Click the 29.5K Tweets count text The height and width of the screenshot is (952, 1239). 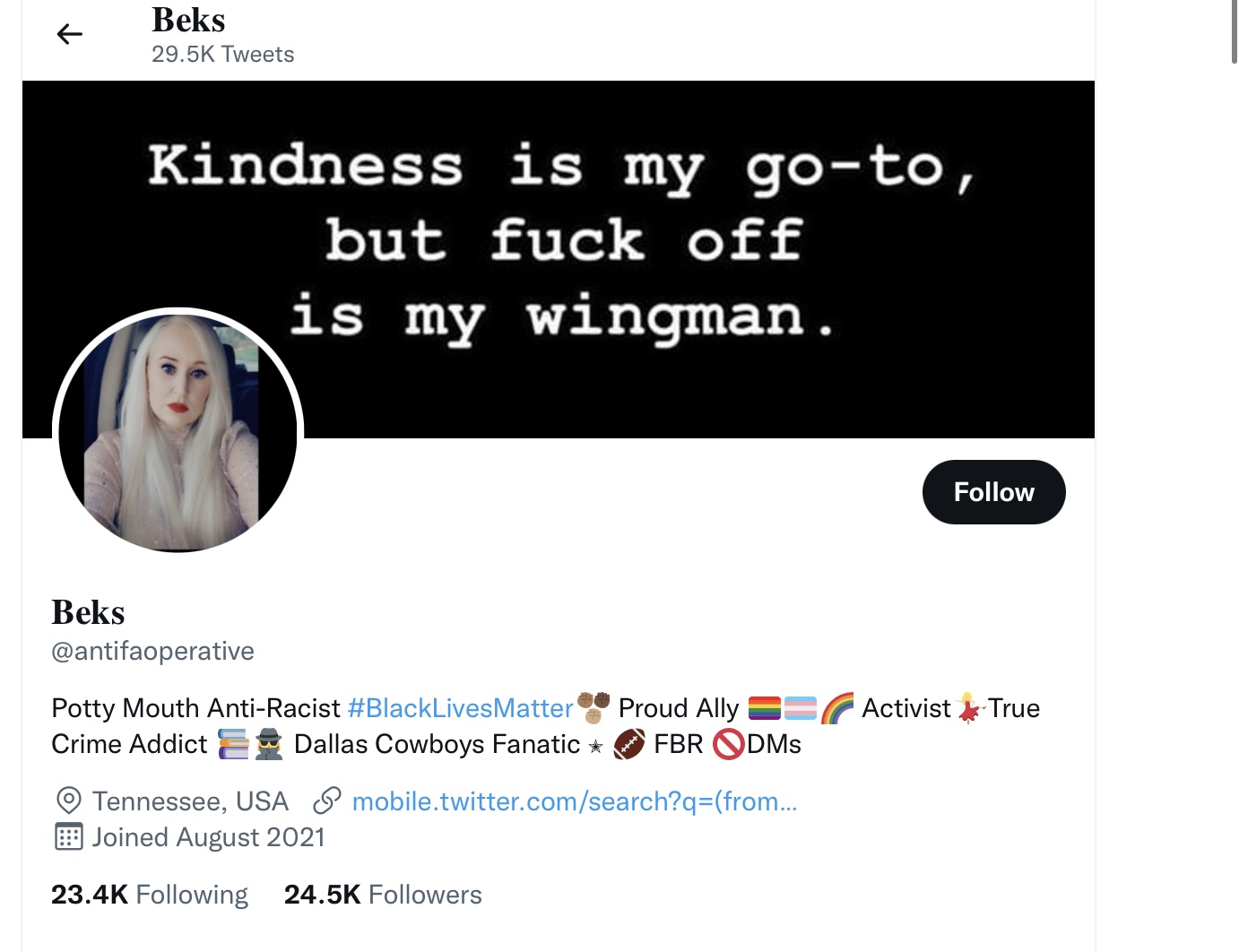pos(223,55)
